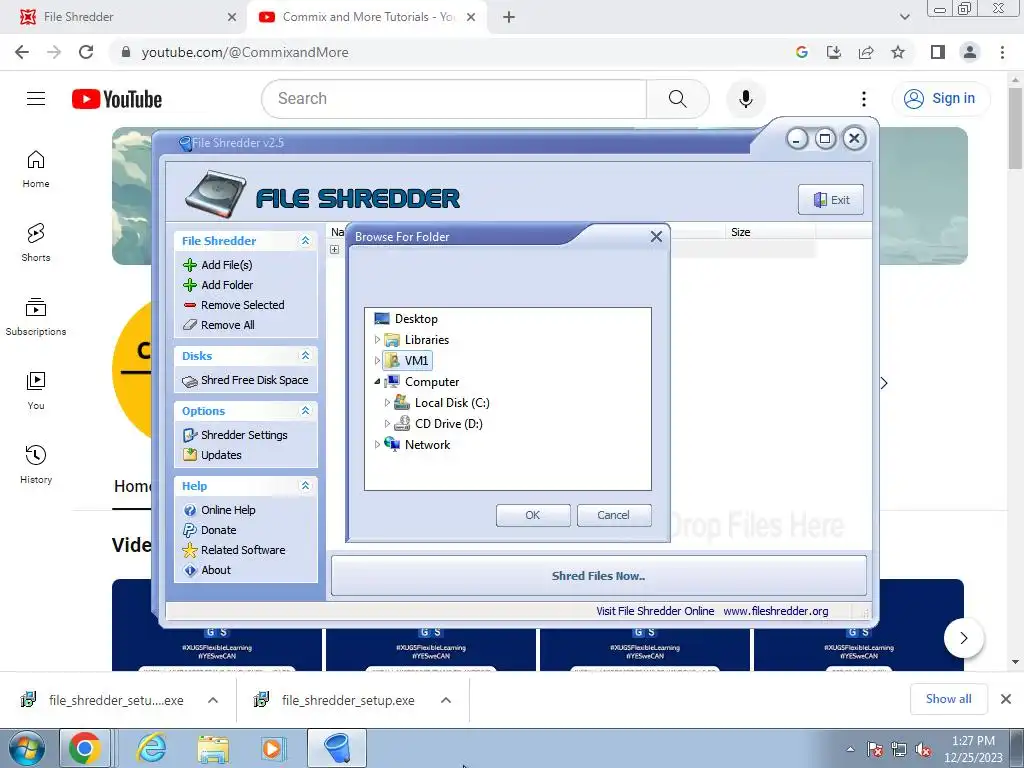Image resolution: width=1024 pixels, height=768 pixels.
Task: Click YouTube voice search microphone icon
Action: coord(746,99)
